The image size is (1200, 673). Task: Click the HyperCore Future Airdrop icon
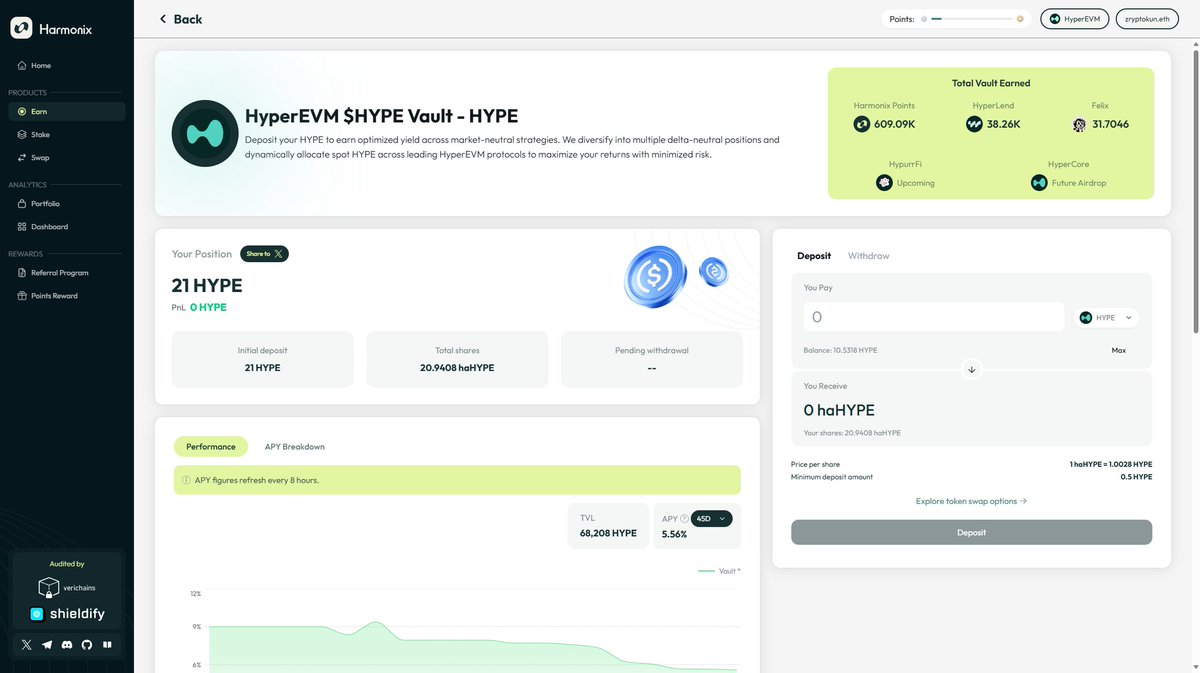click(x=1039, y=183)
